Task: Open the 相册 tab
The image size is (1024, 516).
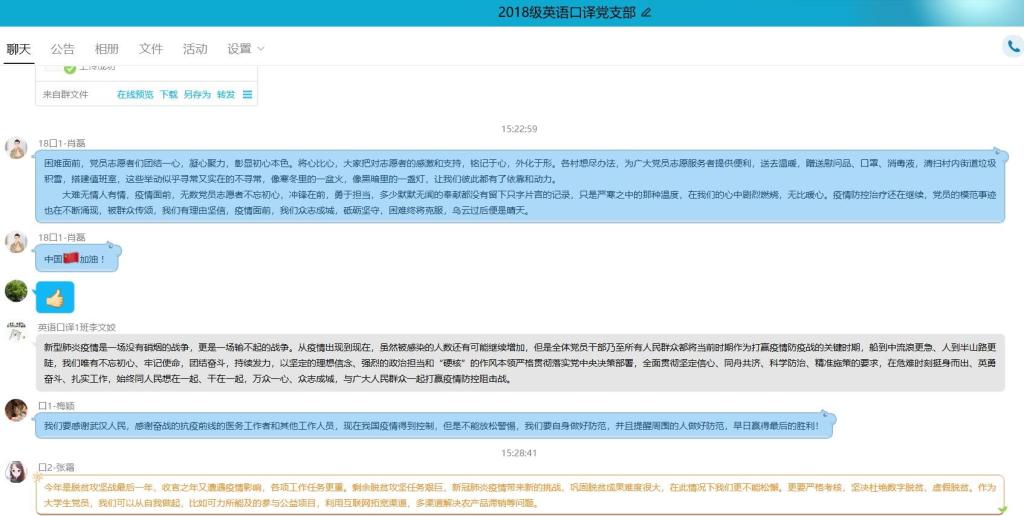Action: (x=106, y=49)
